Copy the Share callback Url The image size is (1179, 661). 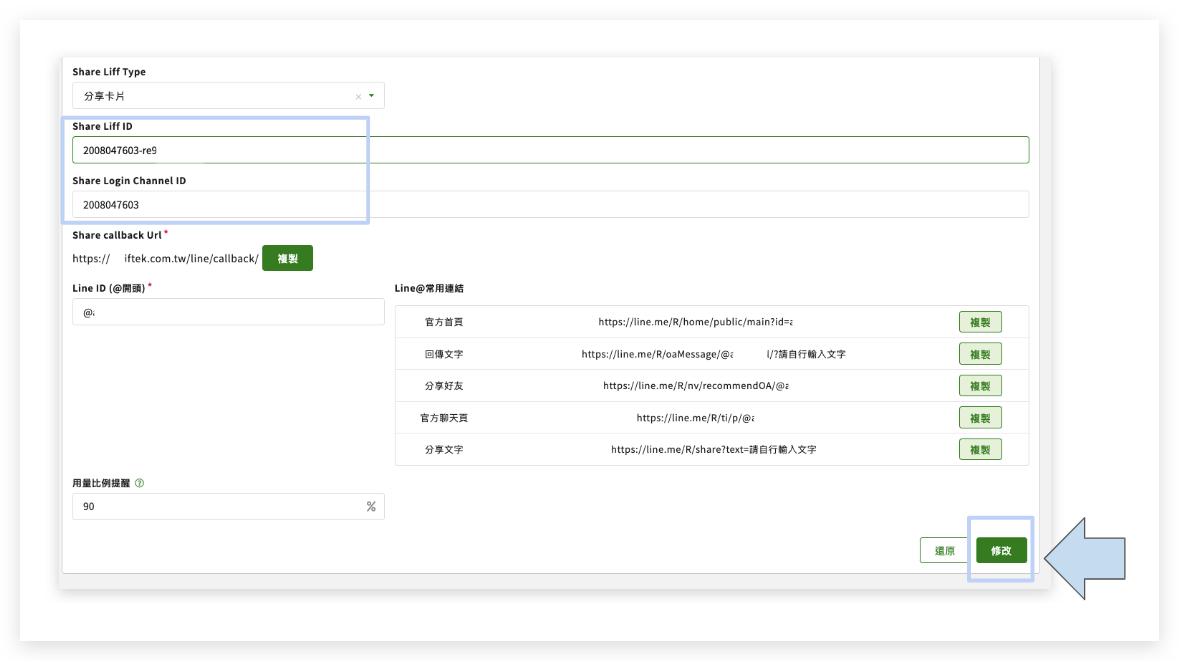coord(287,258)
